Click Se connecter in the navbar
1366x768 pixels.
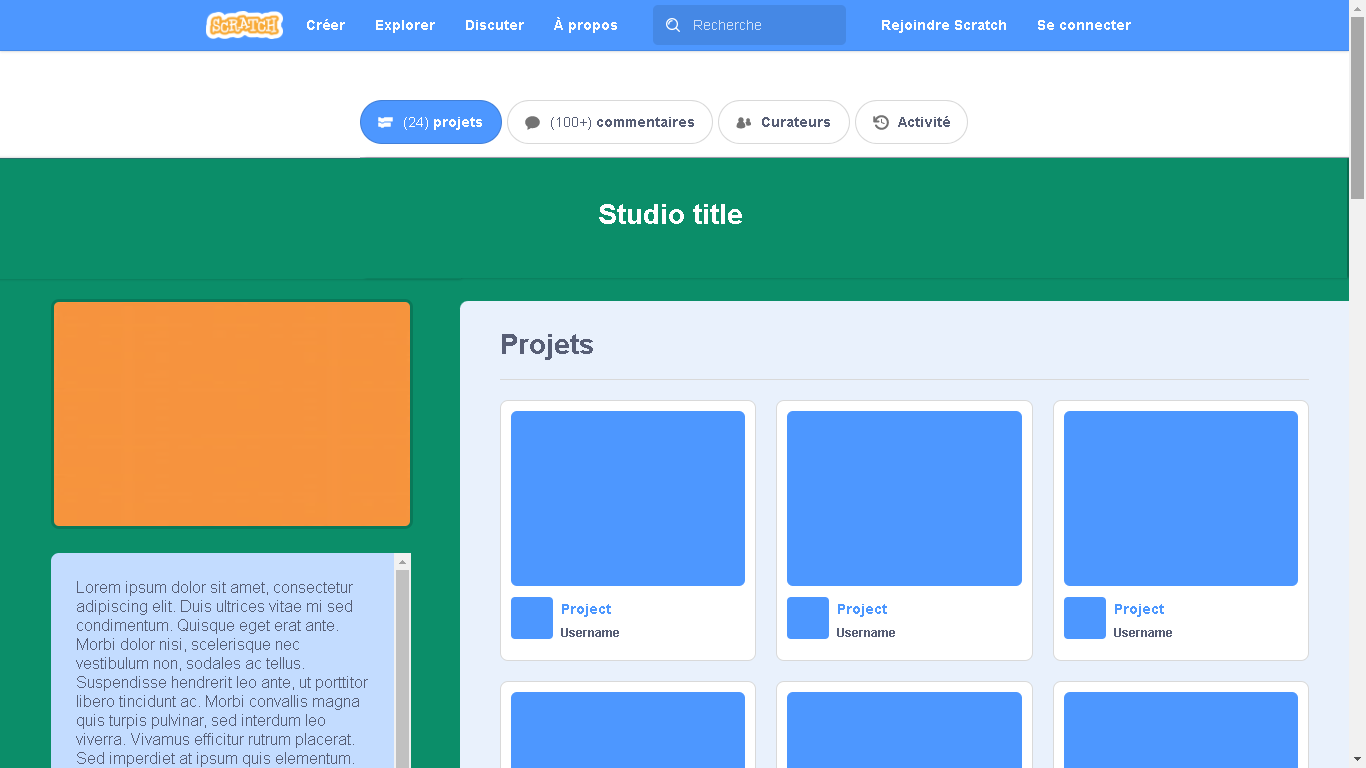[1084, 25]
